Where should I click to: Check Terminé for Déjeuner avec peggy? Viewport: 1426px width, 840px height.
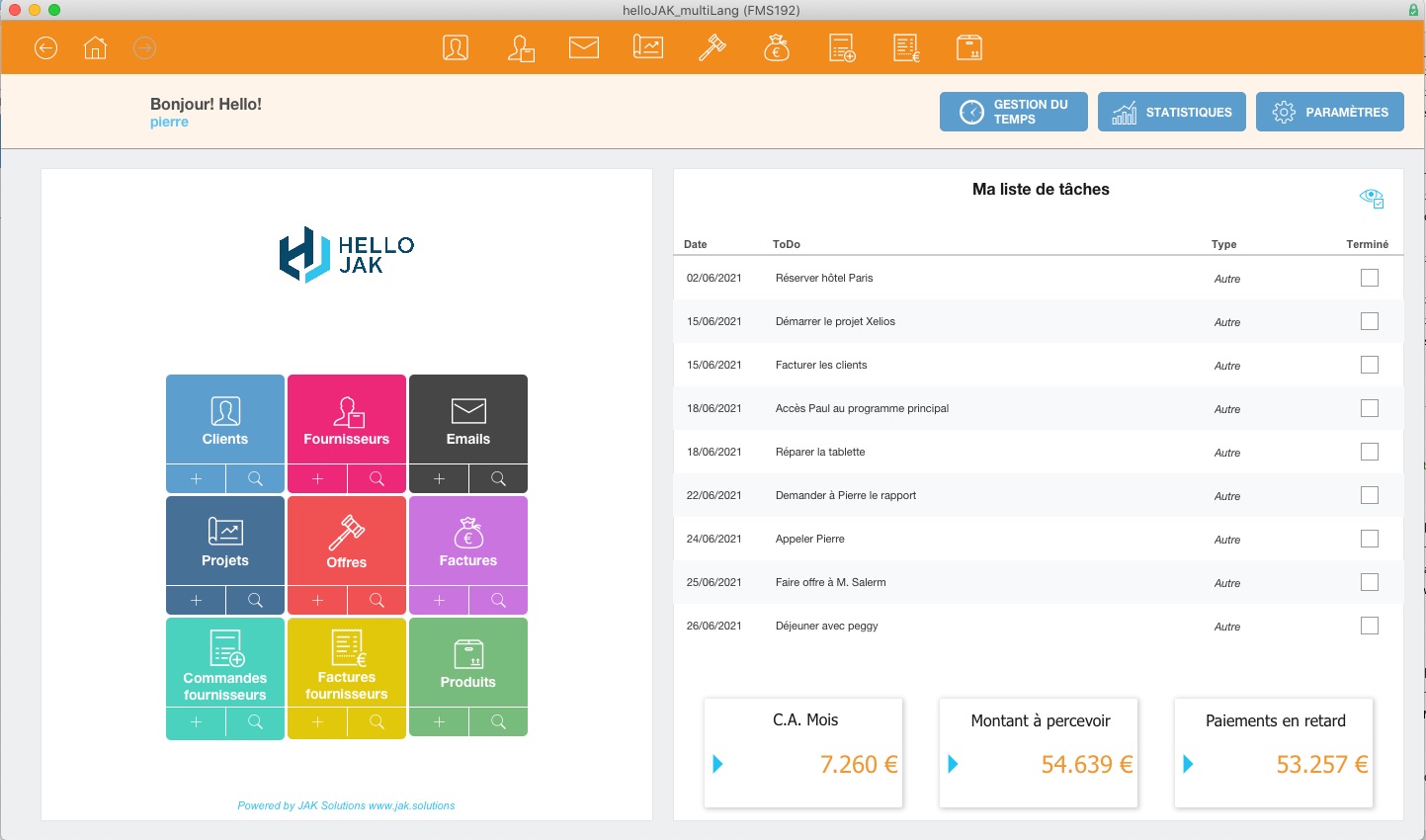click(x=1370, y=626)
